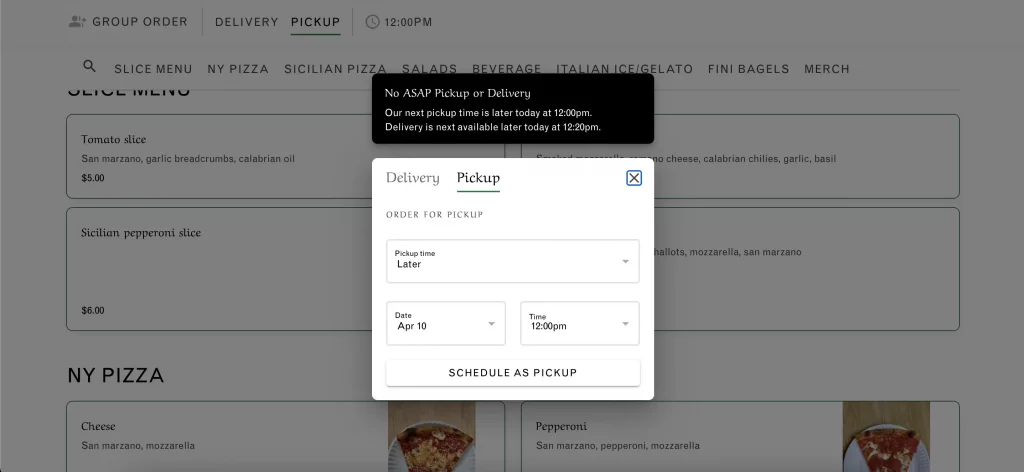Open the Time dropdown showing 12:00pm
1024x472 pixels.
click(579, 323)
